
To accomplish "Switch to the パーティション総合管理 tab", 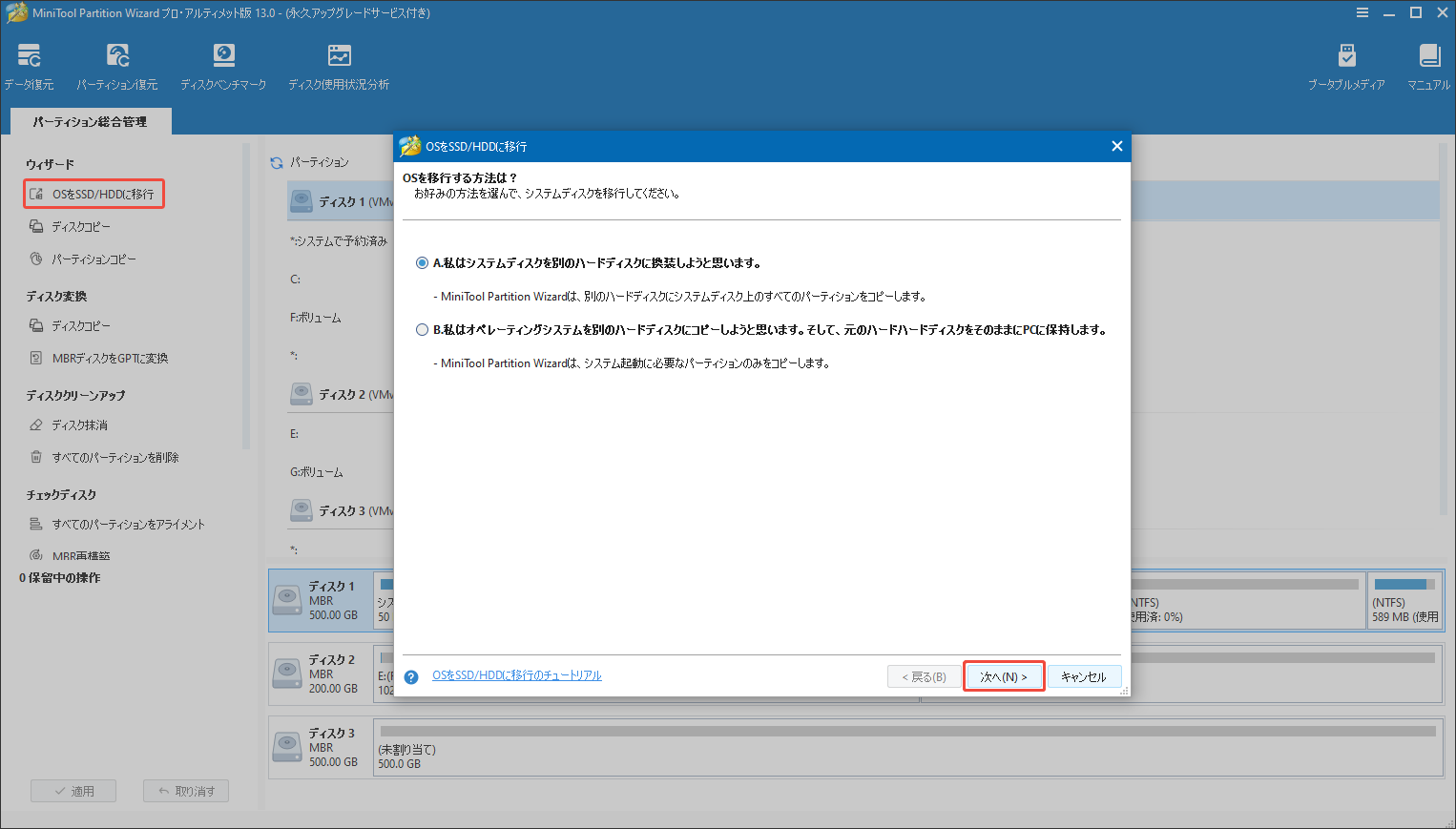I will [91, 121].
